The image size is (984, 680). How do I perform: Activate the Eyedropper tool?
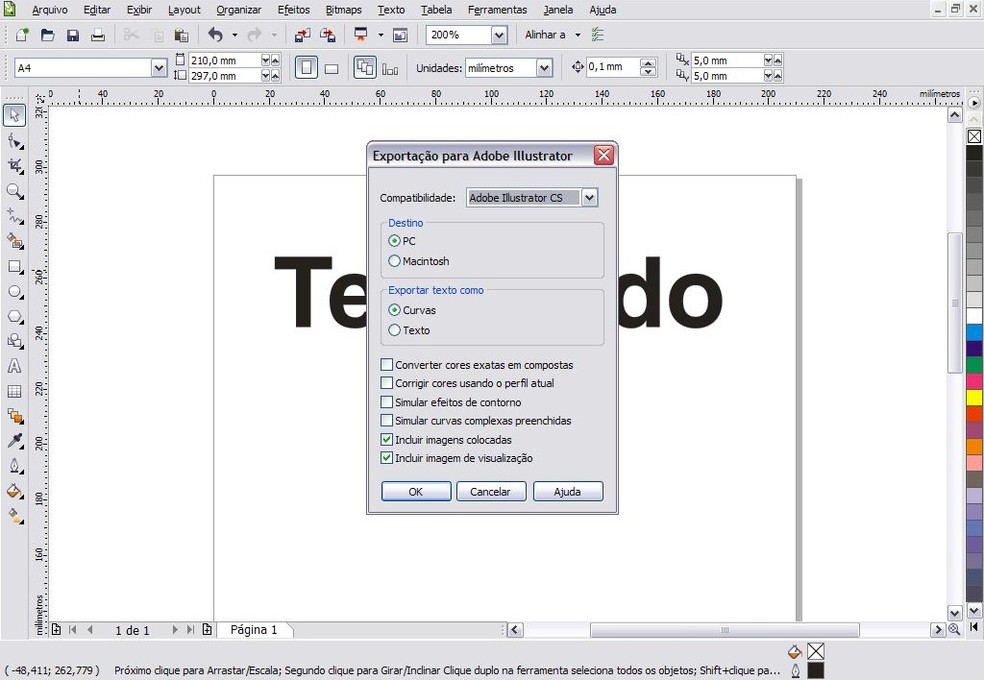[x=14, y=438]
